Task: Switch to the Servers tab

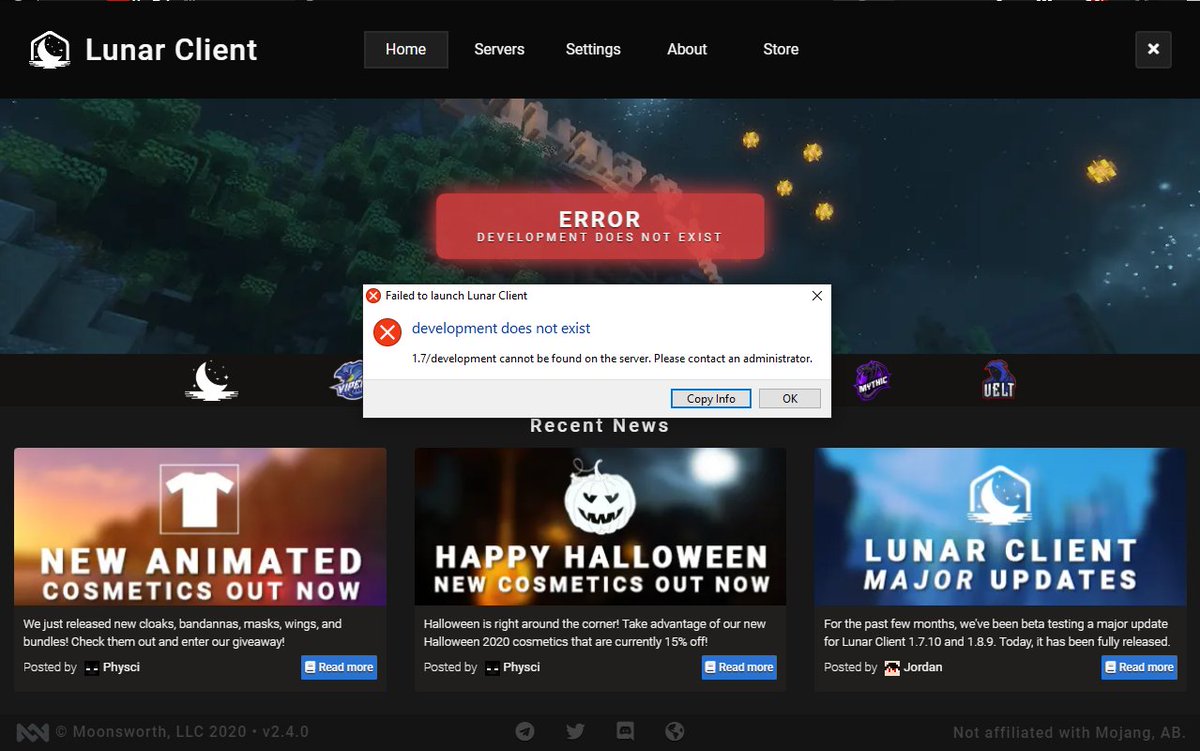Action: [x=499, y=49]
